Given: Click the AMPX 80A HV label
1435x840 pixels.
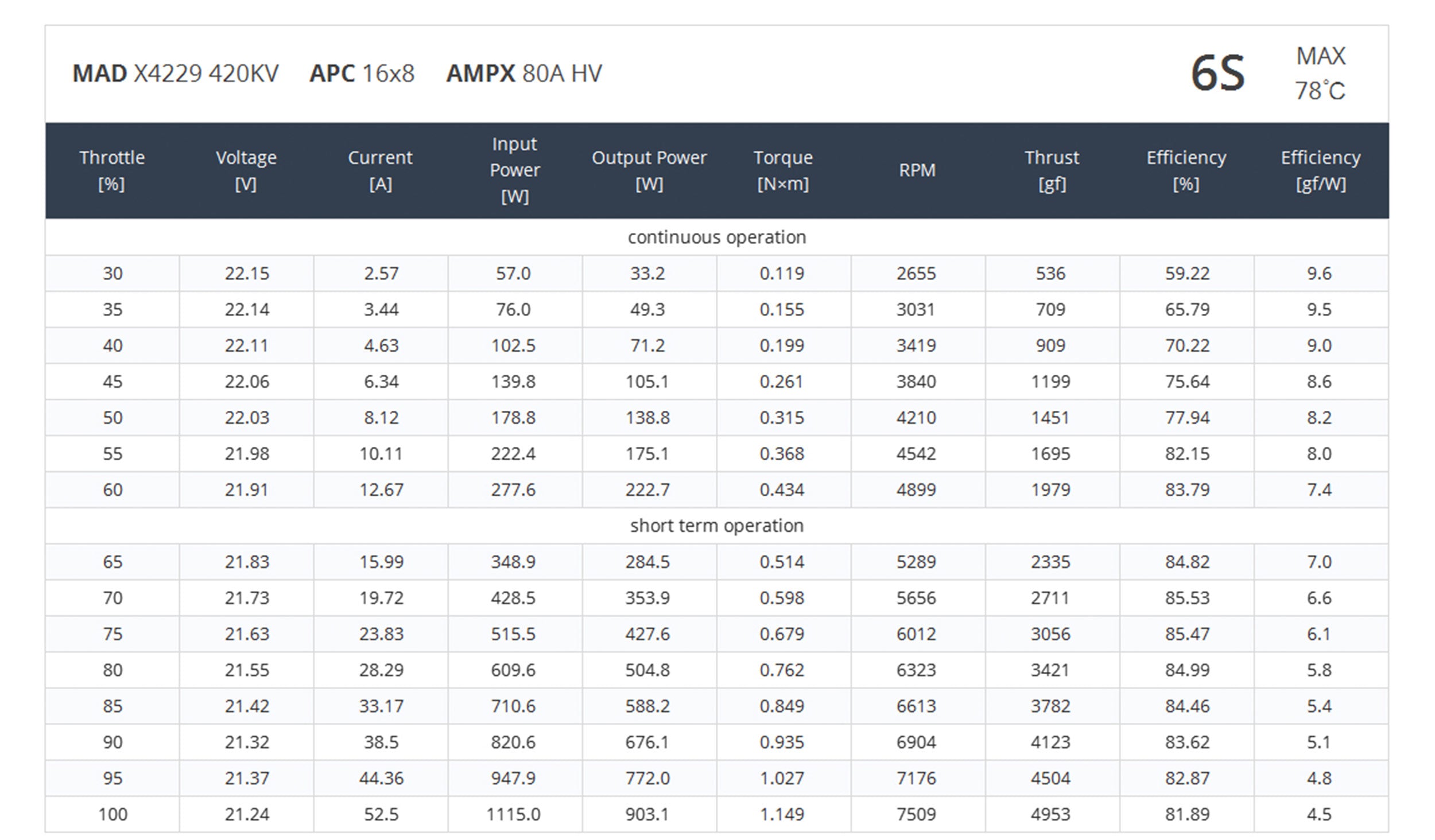Looking at the screenshot, I should click(x=524, y=73).
